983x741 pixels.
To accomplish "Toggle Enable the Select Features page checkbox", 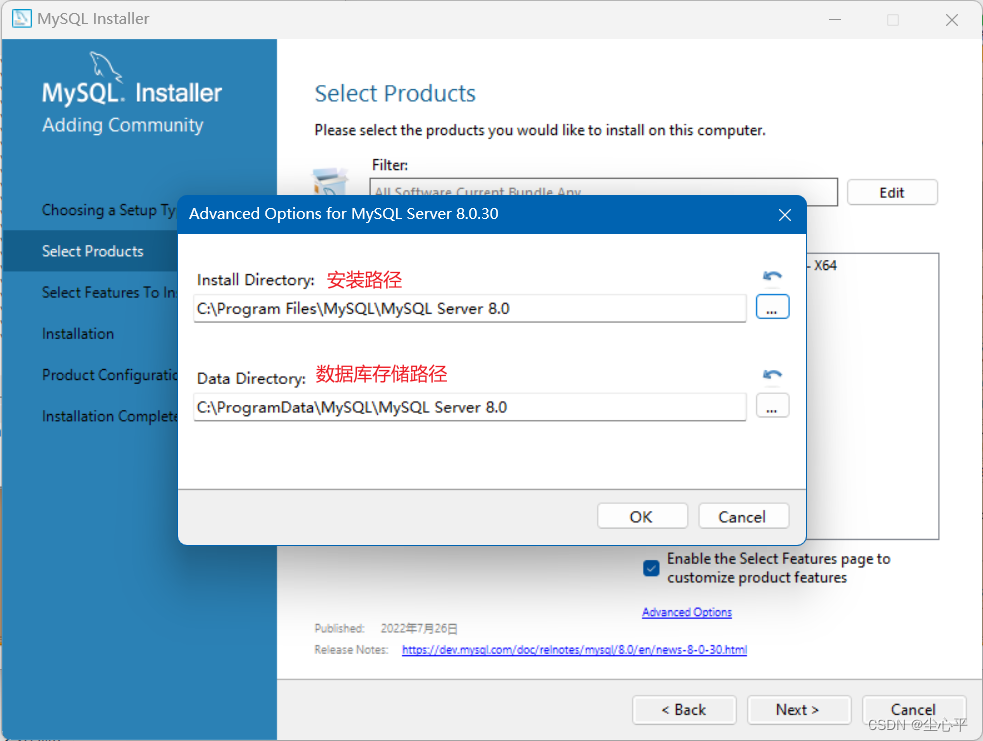I will 651,568.
